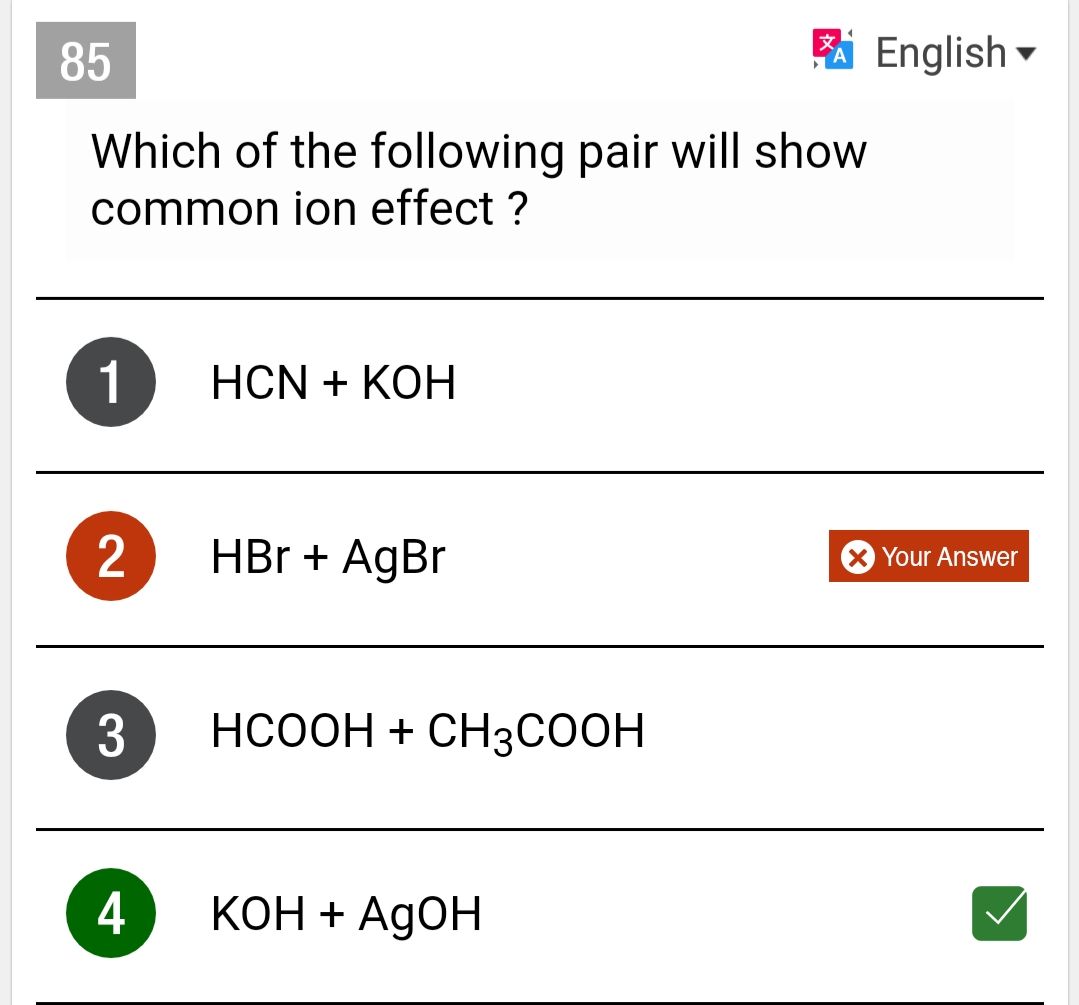Image resolution: width=1079 pixels, height=1005 pixels.
Task: Choose the HCN + KOH answer text
Action: [x=333, y=382]
